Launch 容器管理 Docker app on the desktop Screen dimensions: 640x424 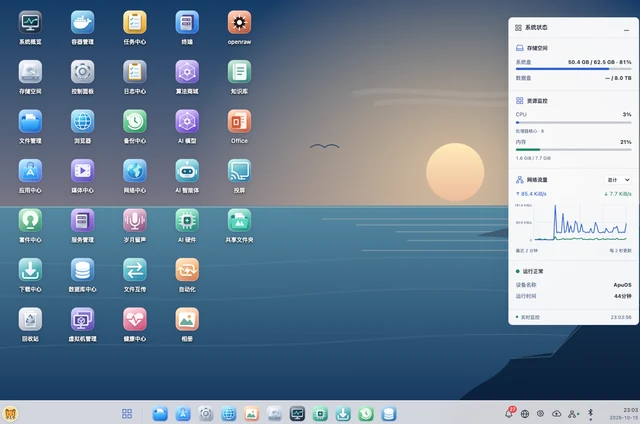(x=82, y=23)
